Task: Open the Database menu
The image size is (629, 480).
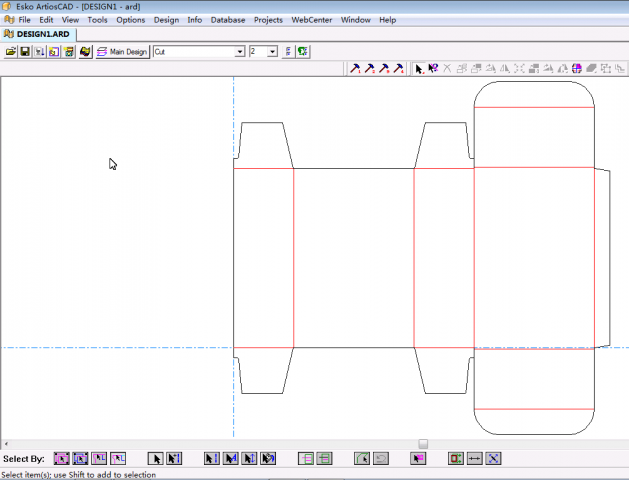Action: coord(228,20)
